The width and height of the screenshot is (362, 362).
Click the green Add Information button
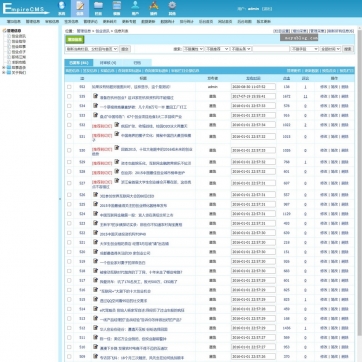[75, 40]
